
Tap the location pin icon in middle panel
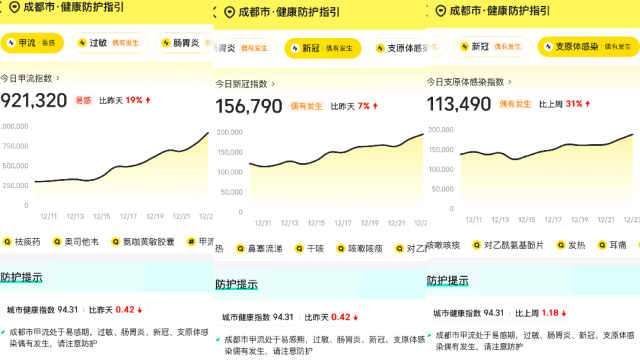(229, 13)
